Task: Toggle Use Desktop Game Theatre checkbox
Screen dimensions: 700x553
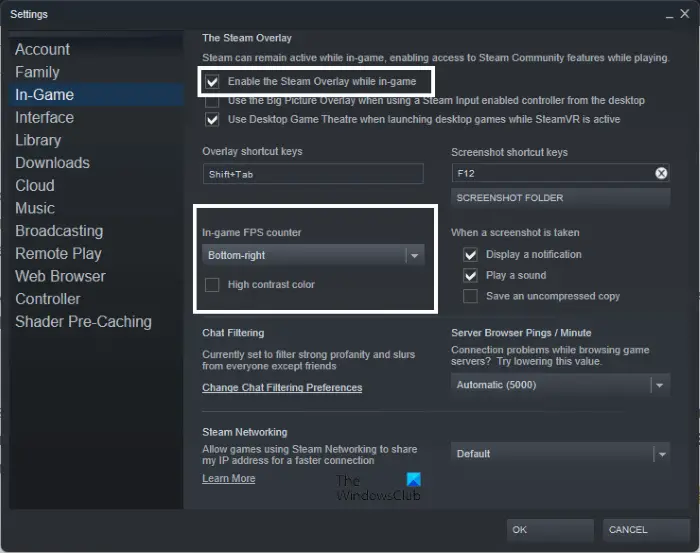Action: [212, 120]
